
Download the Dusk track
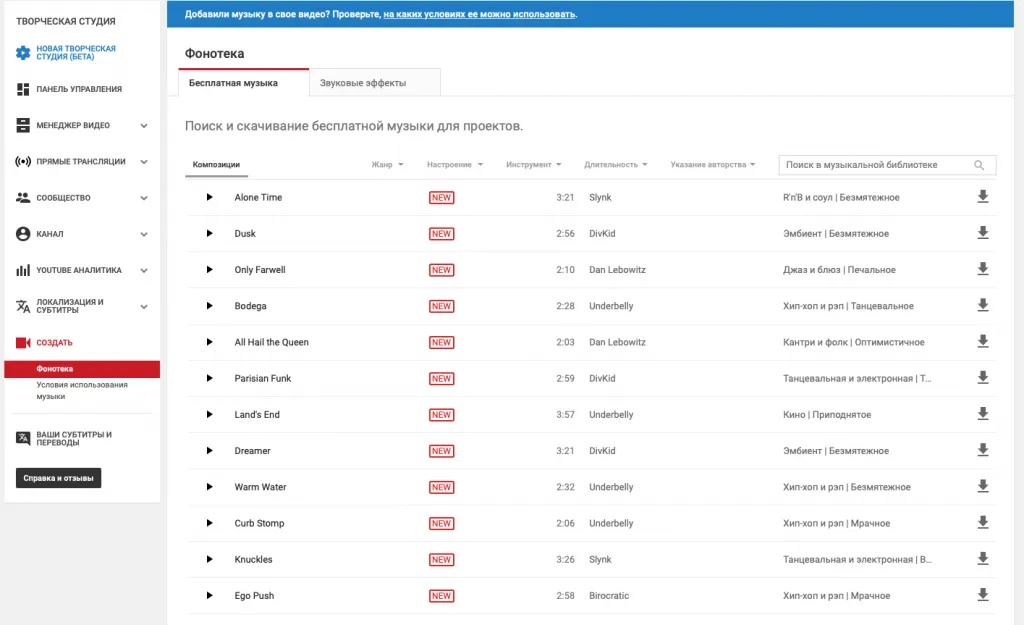point(982,233)
